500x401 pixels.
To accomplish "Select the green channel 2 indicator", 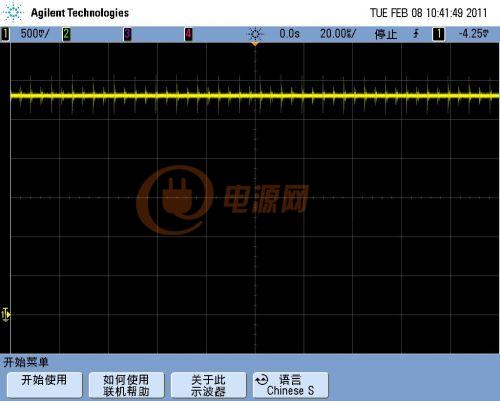I will pos(67,34).
